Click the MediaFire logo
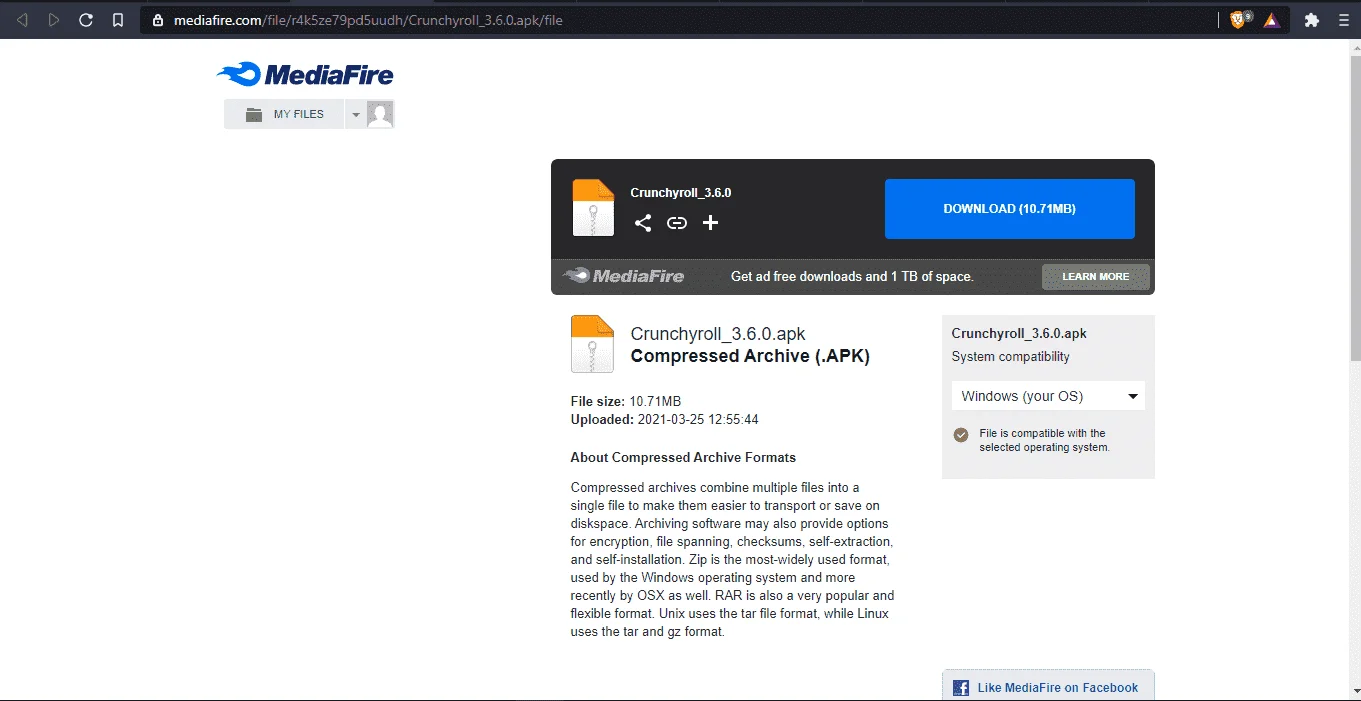Viewport: 1361px width, 701px height. click(305, 75)
